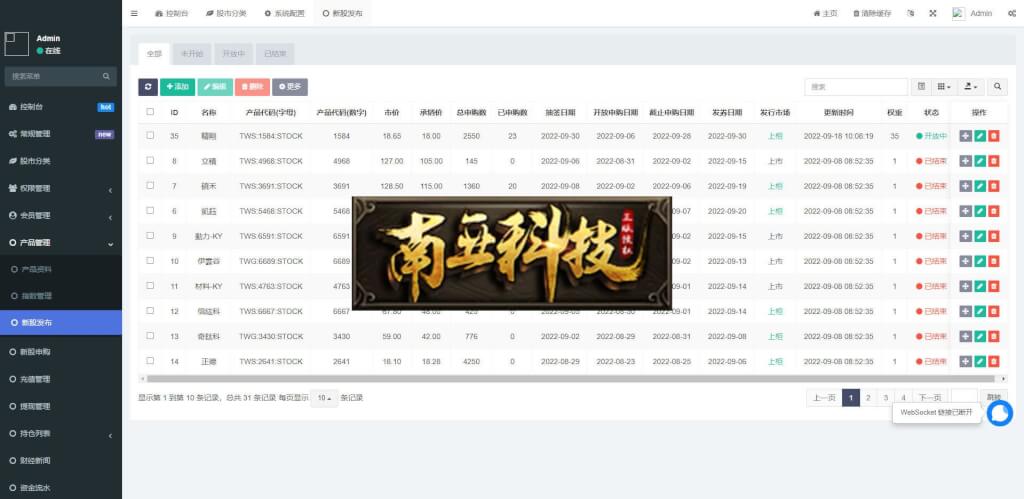The width and height of the screenshot is (1024, 499).
Task: Click drag handle icon for row ID 35
Action: 966,136
